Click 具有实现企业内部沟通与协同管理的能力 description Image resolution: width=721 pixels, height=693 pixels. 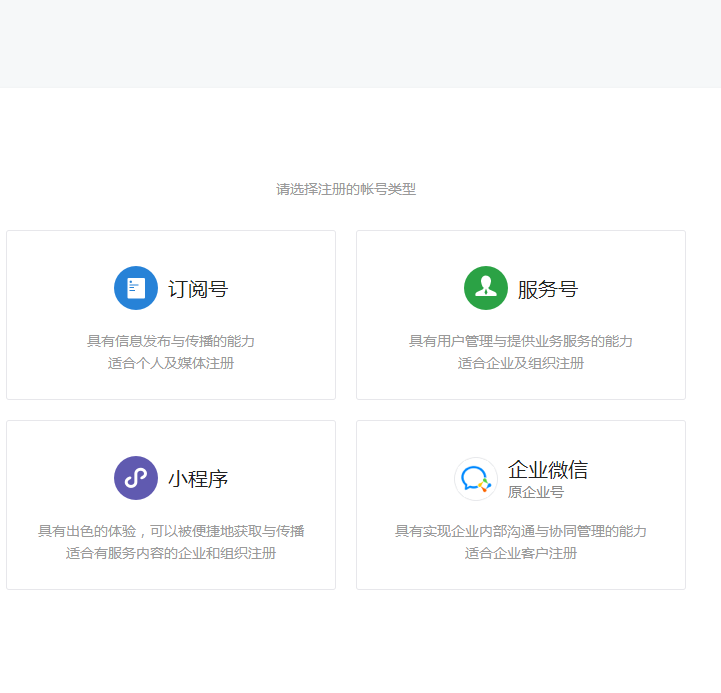pyautogui.click(x=521, y=531)
